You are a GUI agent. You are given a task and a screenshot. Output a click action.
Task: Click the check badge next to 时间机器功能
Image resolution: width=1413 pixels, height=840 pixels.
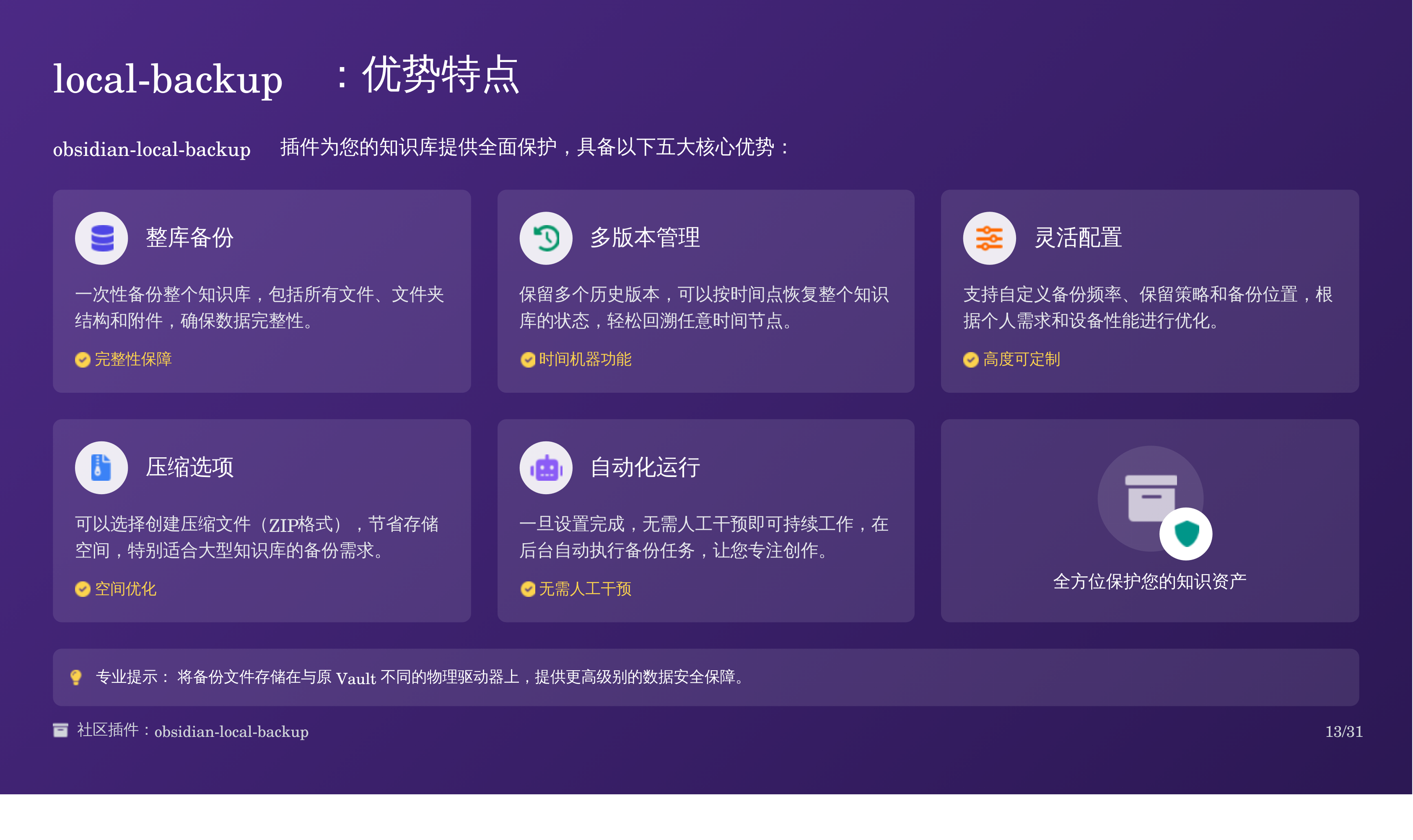tap(527, 360)
